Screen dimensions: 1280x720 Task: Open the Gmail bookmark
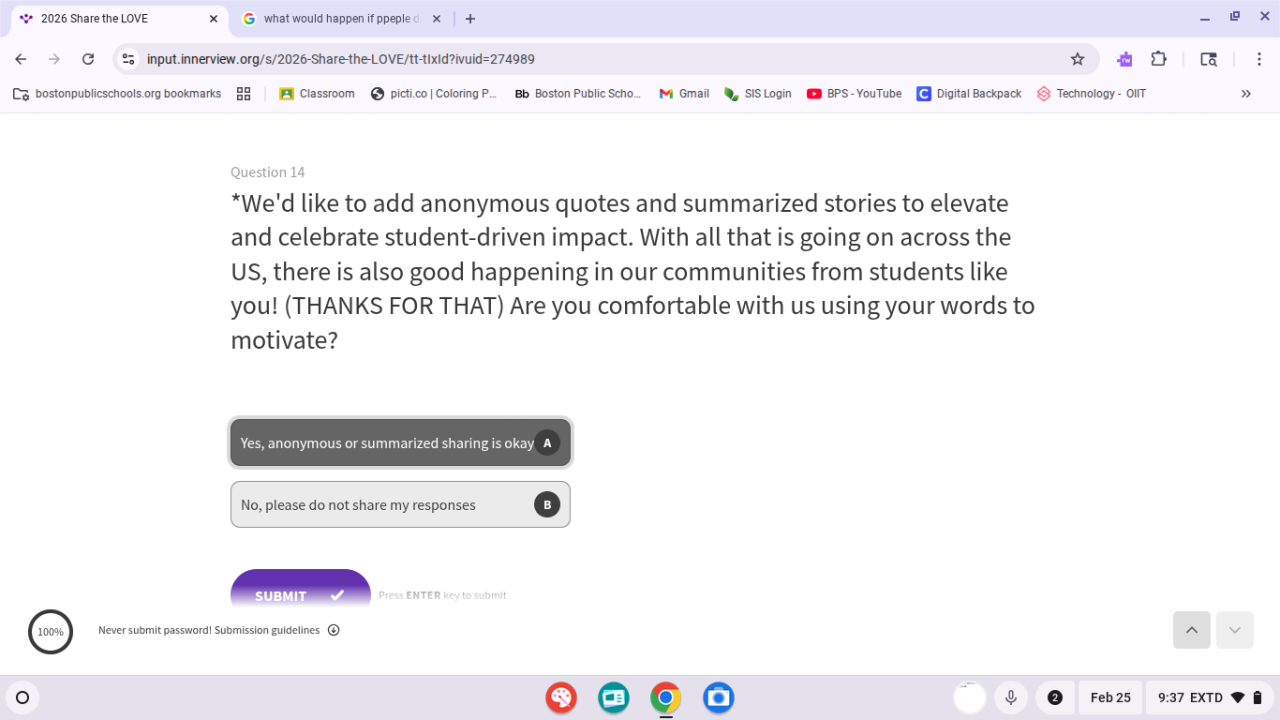pyautogui.click(x=684, y=94)
